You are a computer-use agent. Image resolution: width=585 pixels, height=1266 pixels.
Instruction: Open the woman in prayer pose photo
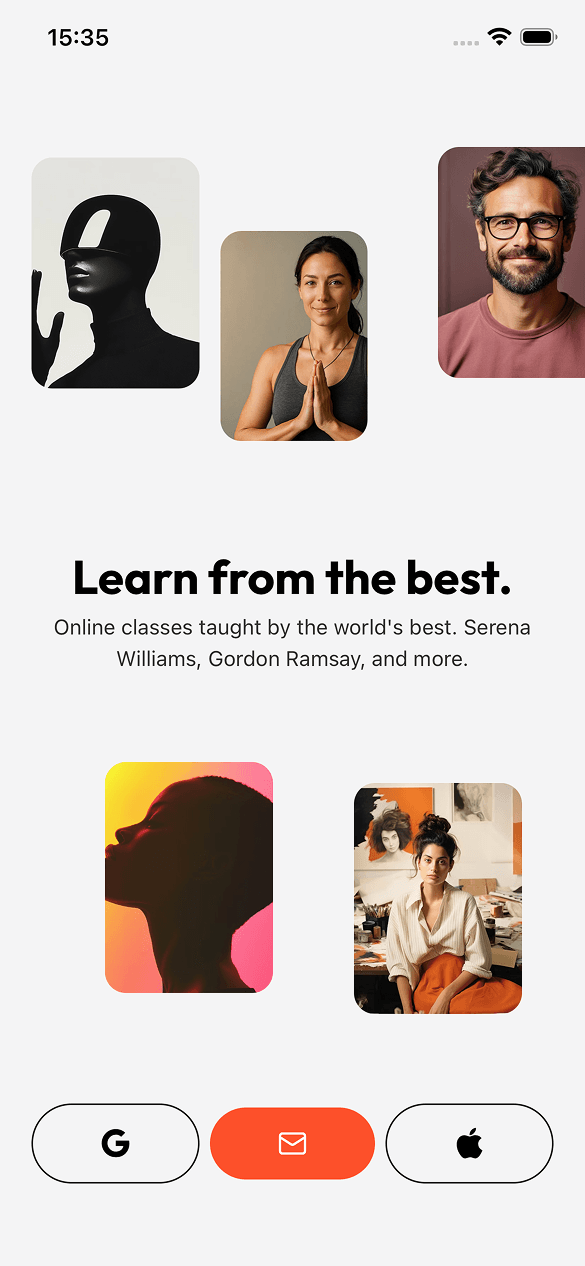(294, 336)
